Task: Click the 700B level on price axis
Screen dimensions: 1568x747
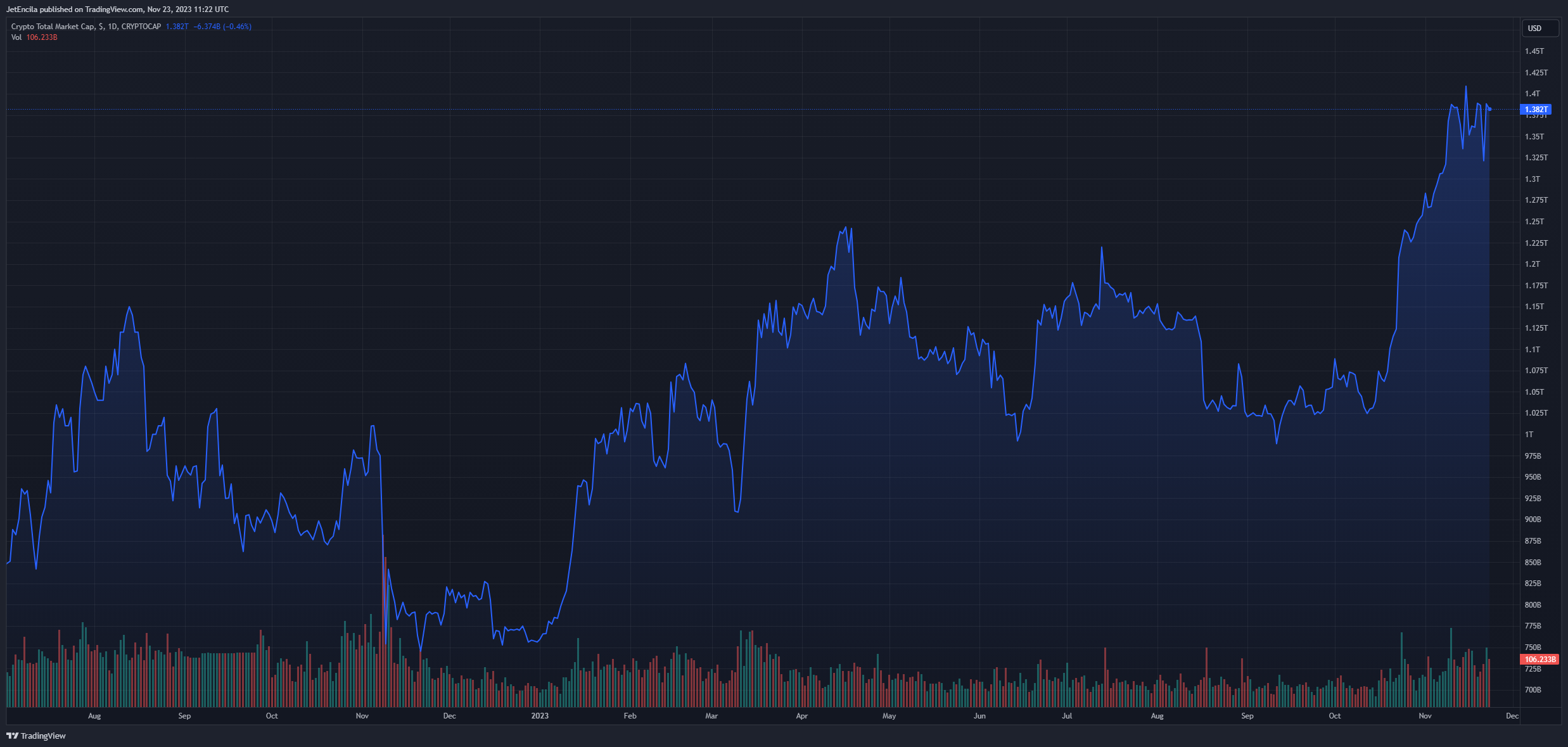Action: pyautogui.click(x=1533, y=690)
